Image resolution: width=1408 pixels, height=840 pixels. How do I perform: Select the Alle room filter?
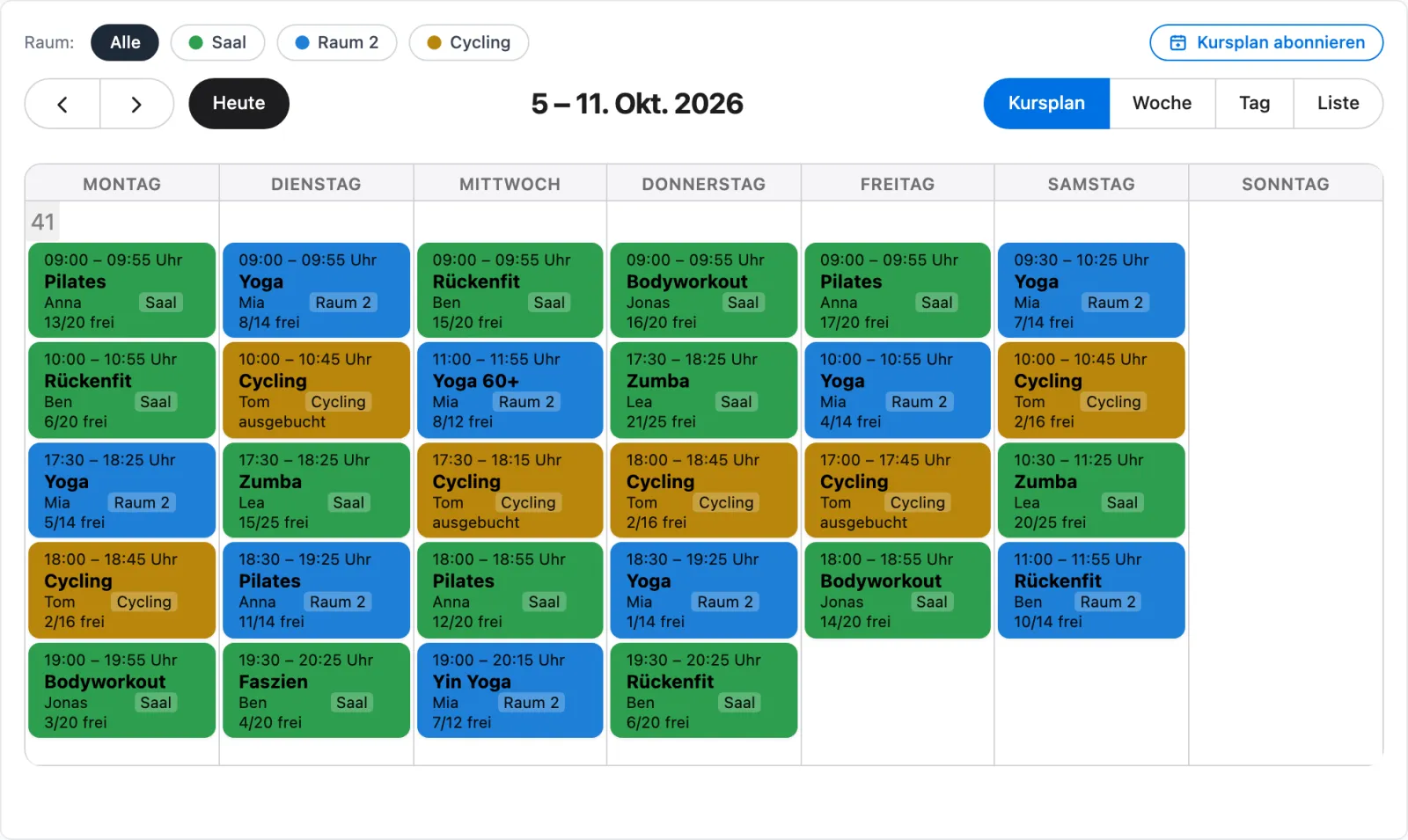125,42
